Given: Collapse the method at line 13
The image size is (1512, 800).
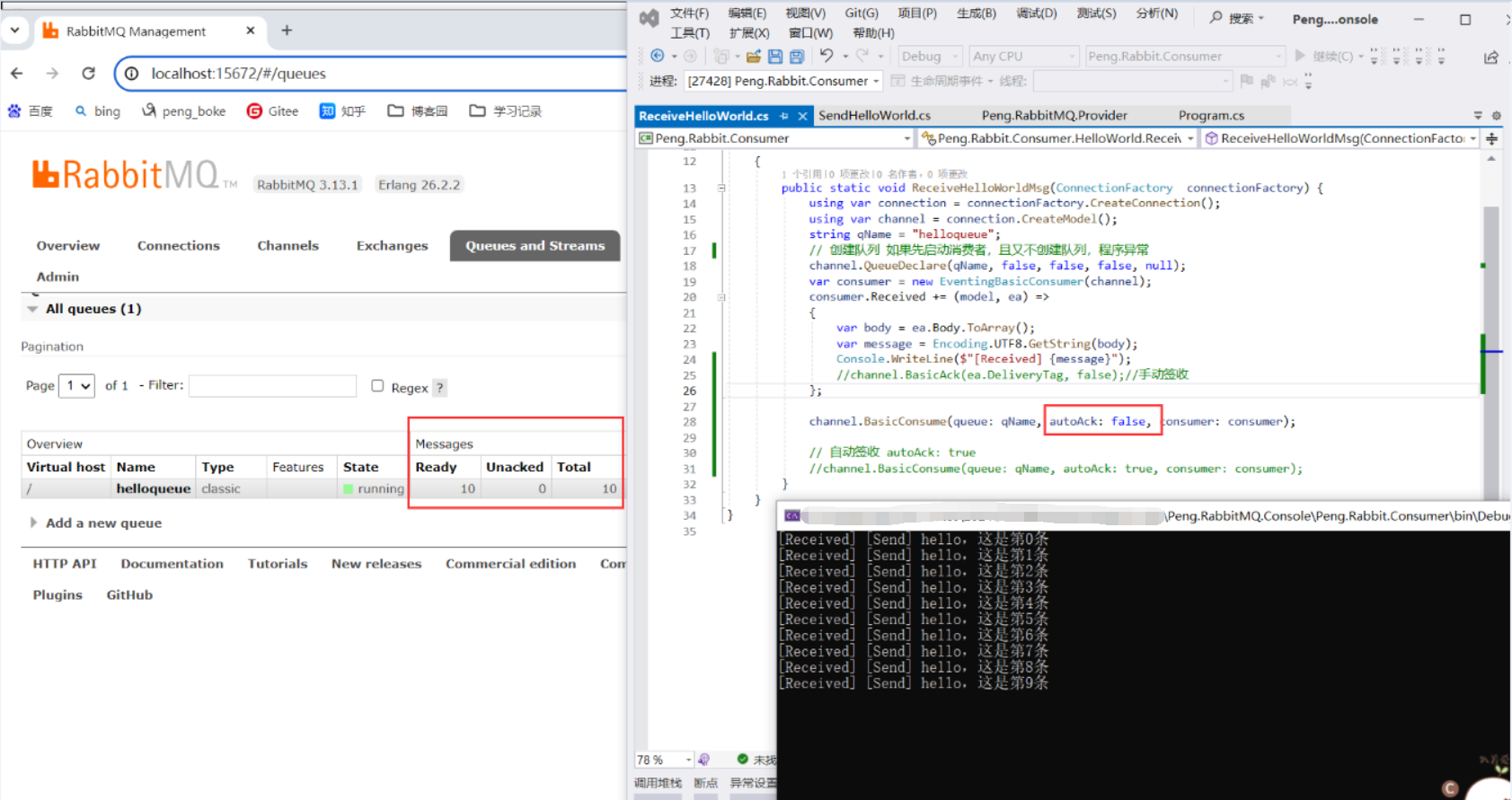Looking at the screenshot, I should point(721,189).
